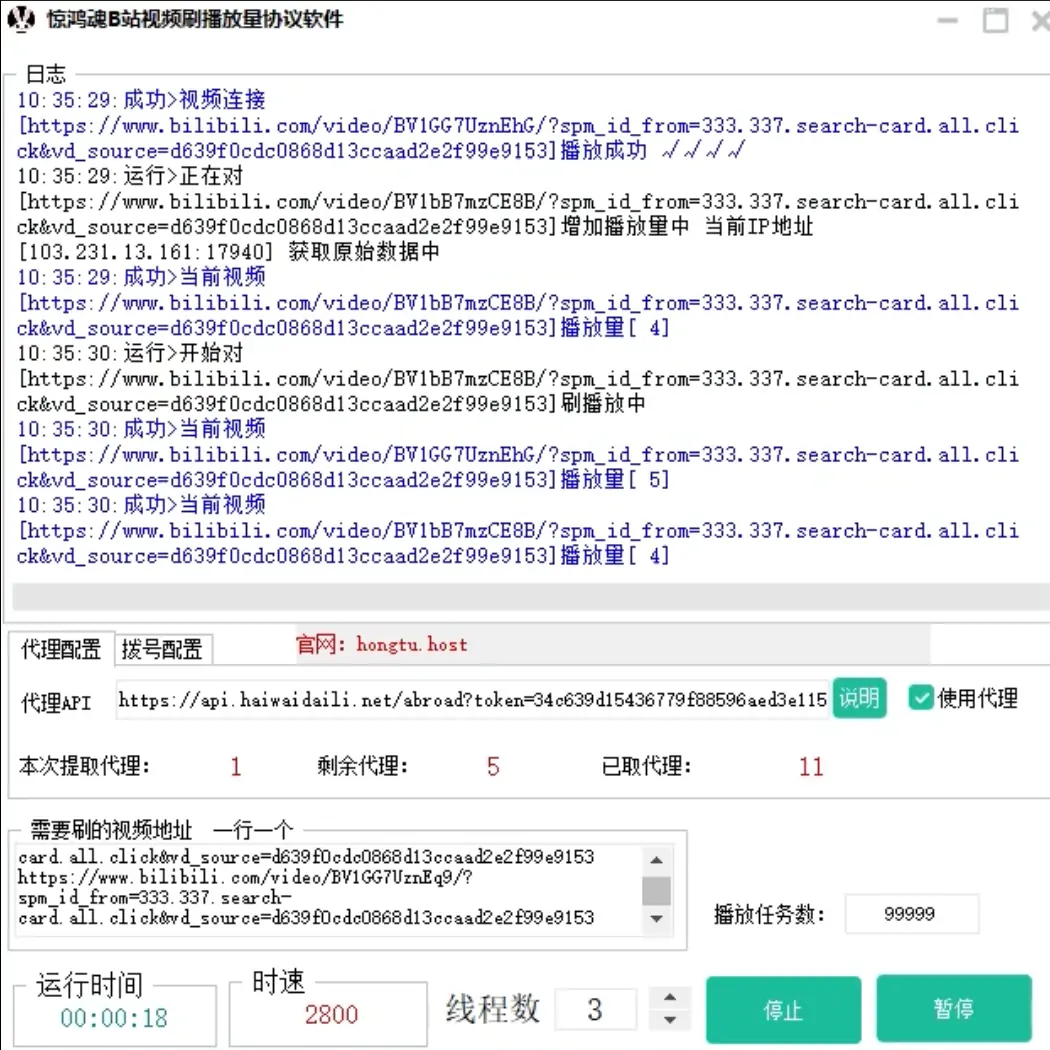Click the 代理API URL input field

(x=472, y=700)
